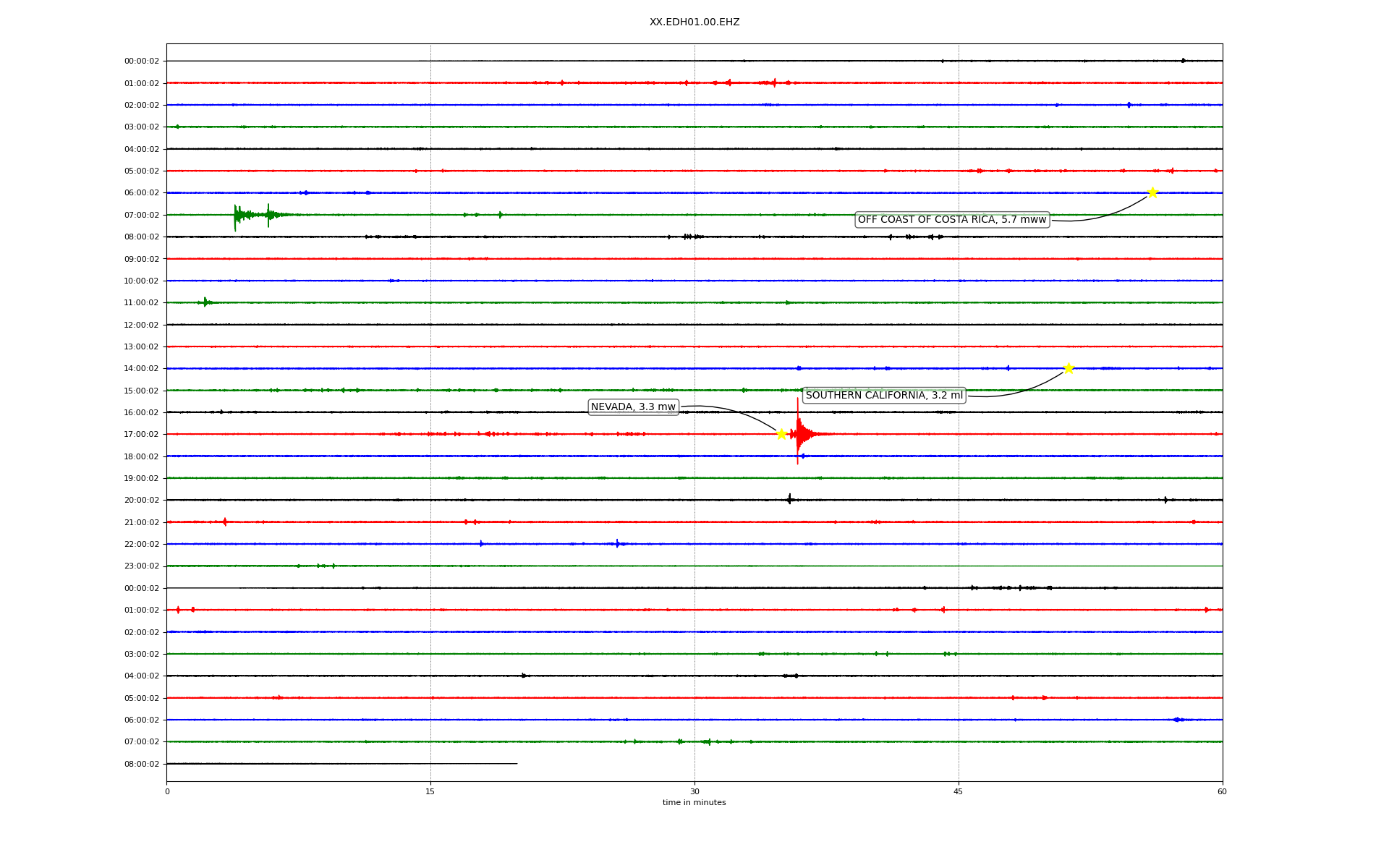Image resolution: width=1389 pixels, height=868 pixels.
Task: Click the Costa Rica earthquake star marker
Action: point(1152,192)
